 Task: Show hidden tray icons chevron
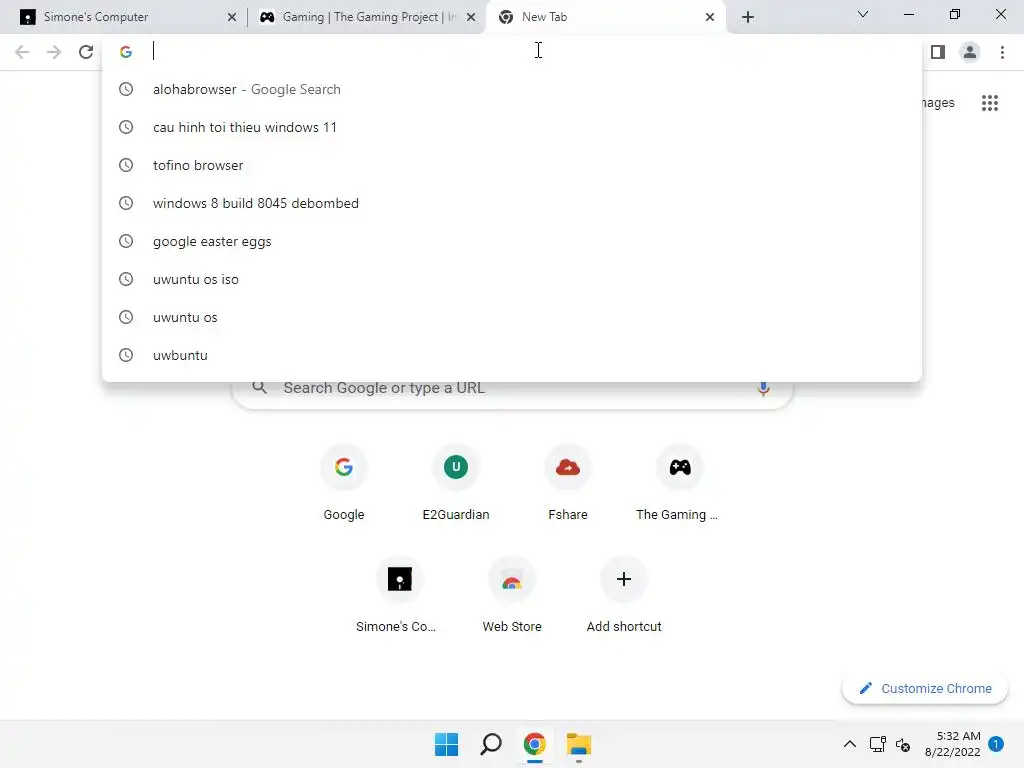(x=850, y=744)
